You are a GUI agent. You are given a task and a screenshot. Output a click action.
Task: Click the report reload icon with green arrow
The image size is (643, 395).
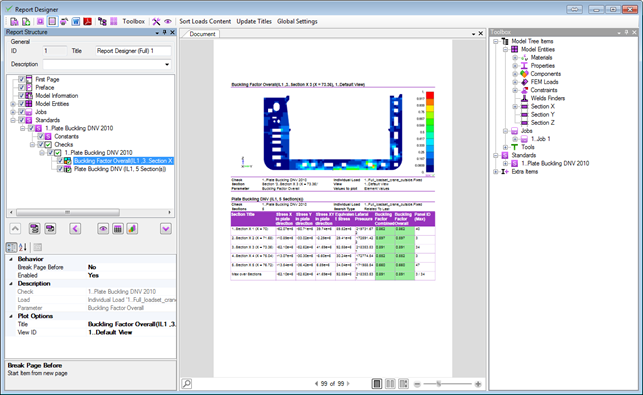(25, 21)
